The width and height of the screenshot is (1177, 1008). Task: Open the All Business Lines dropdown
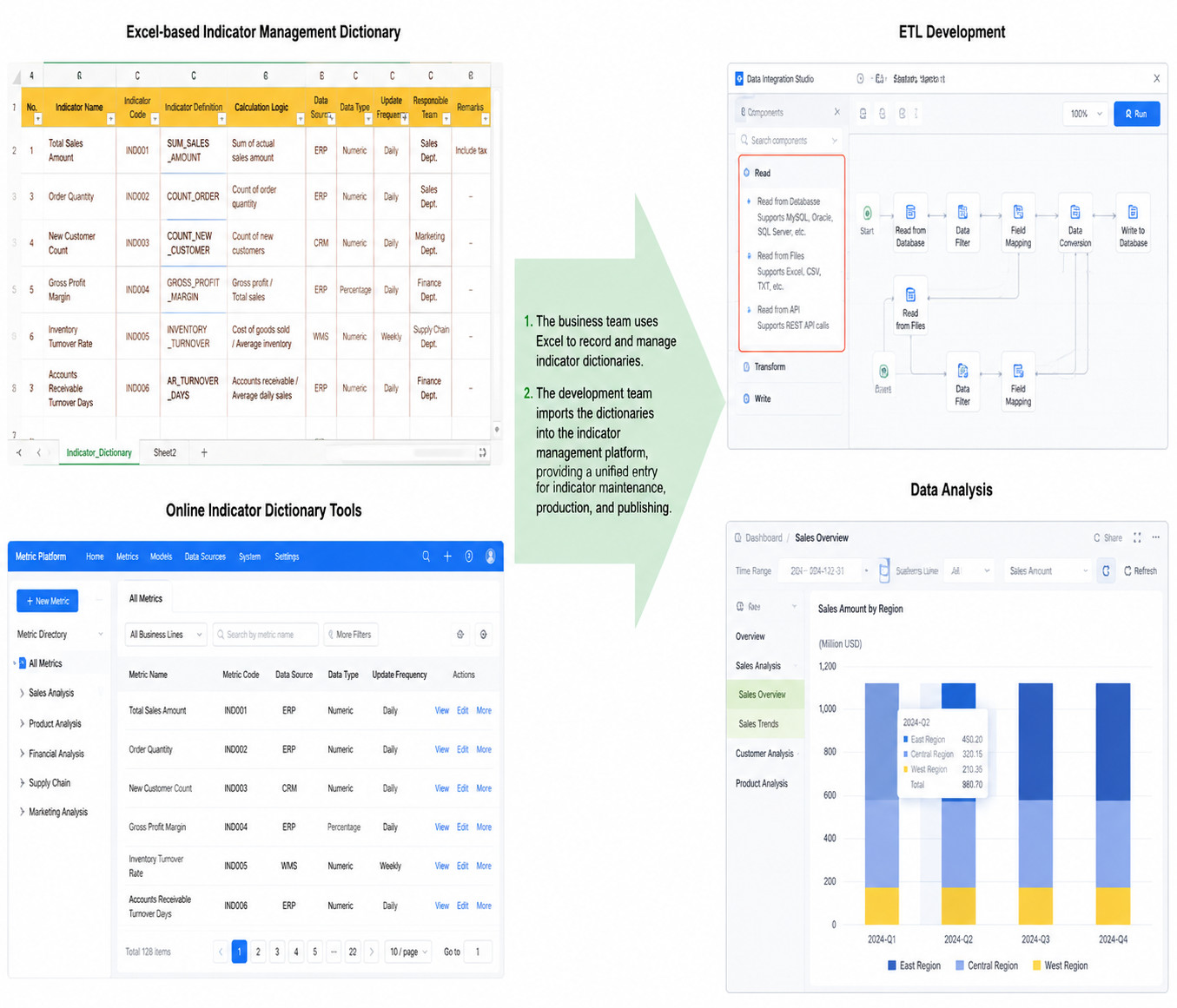[166, 635]
